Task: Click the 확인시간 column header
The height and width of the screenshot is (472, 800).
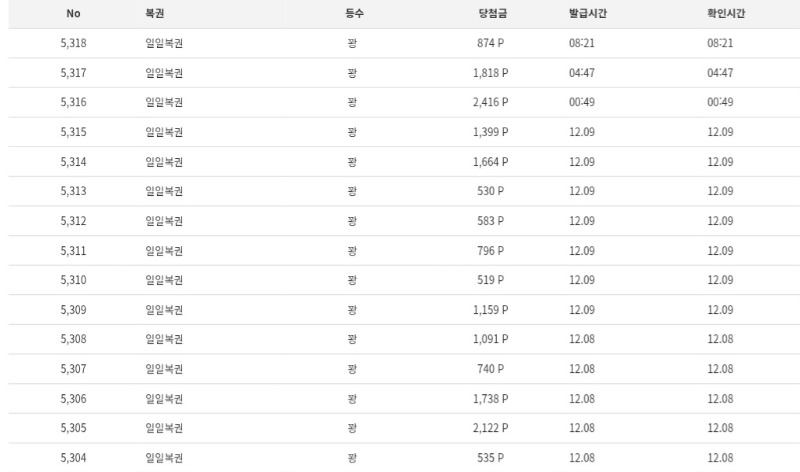Action: [725, 14]
